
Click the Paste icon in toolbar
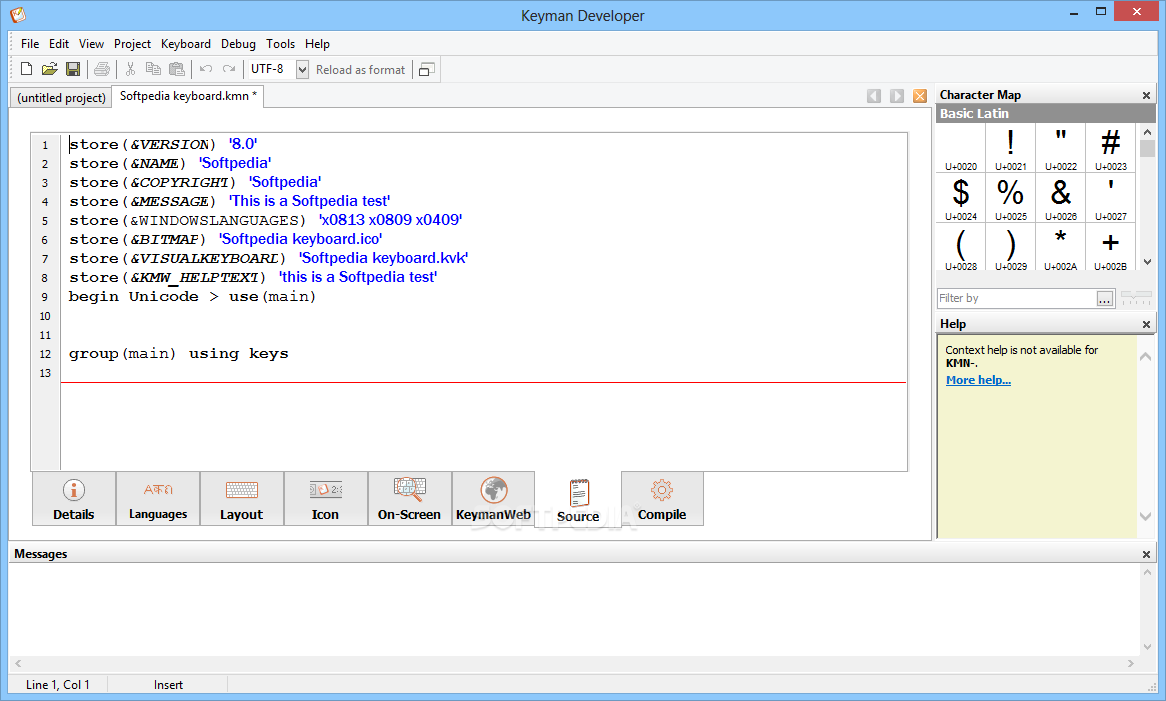(177, 69)
